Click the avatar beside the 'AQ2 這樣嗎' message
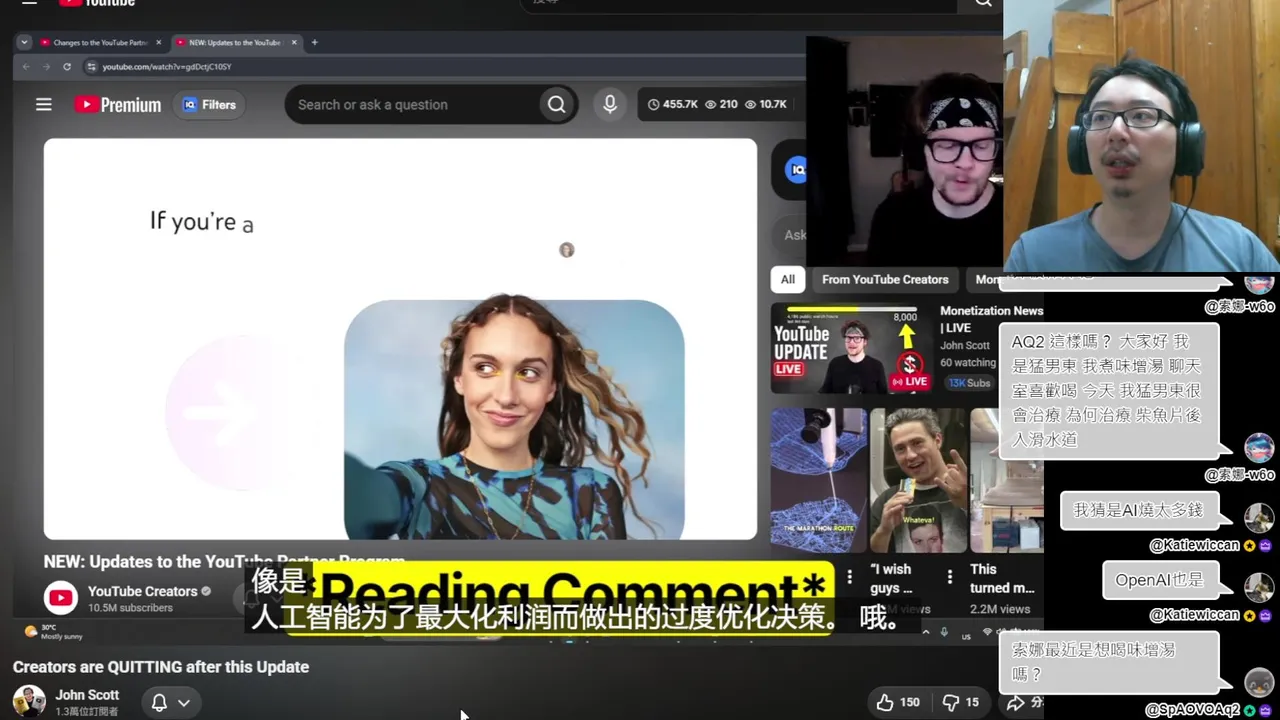Viewport: 1280px width, 720px height. click(1258, 447)
